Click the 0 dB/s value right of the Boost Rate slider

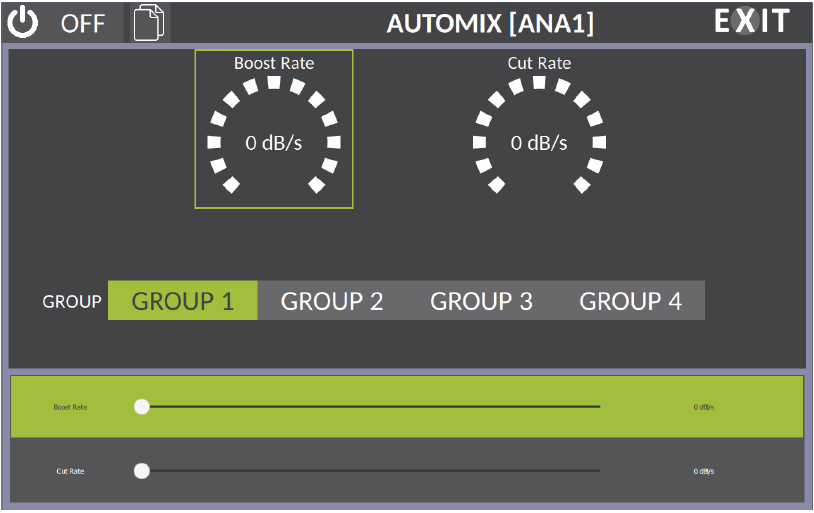click(704, 407)
